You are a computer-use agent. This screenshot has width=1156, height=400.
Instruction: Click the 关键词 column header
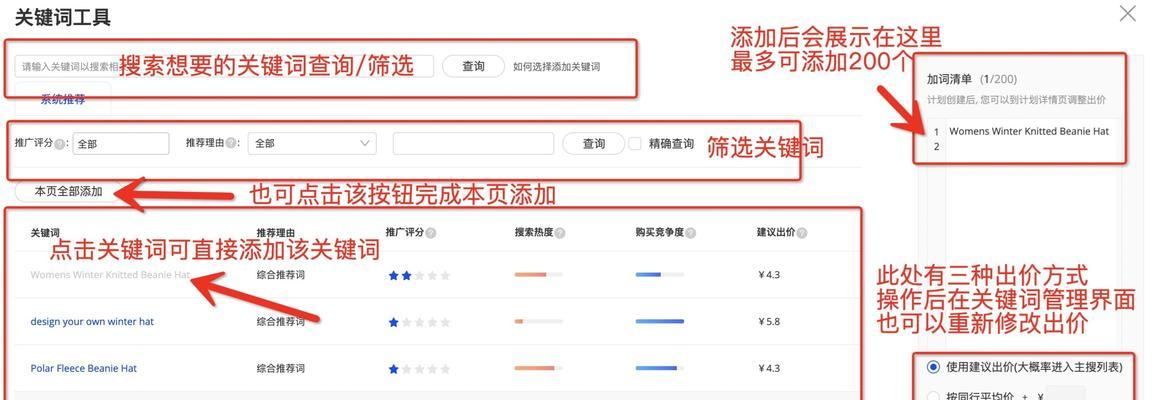click(45, 233)
